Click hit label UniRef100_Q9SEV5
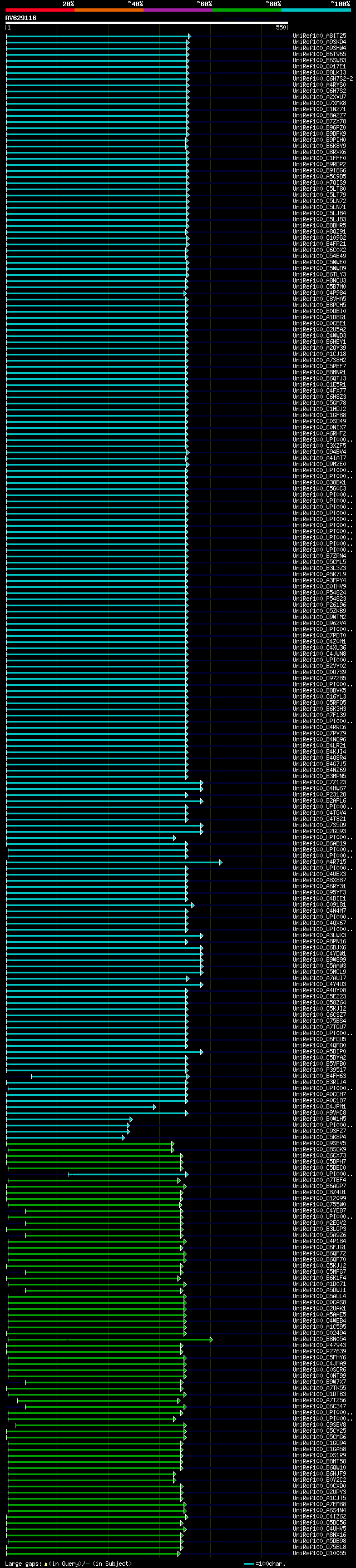Viewport: 356px width, 1568px height. pyautogui.click(x=319, y=1143)
